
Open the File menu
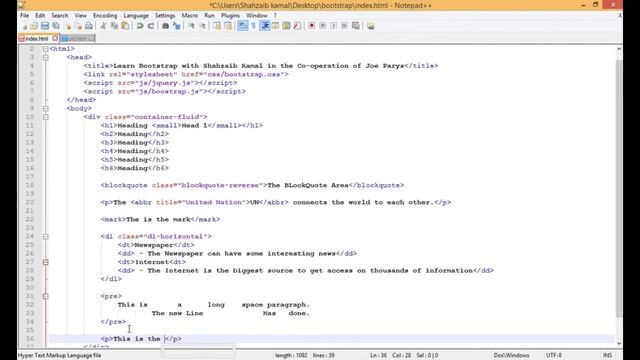click(x=24, y=16)
